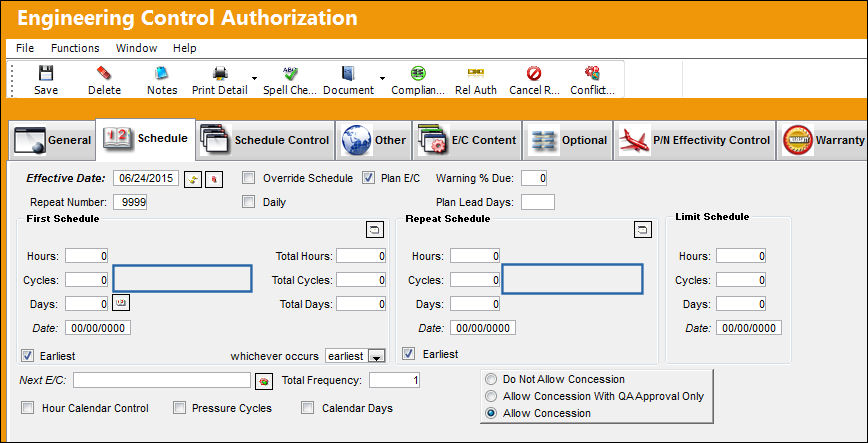This screenshot has width=868, height=443.
Task: Open the P/N Effectivity Control tab
Action: [694, 141]
